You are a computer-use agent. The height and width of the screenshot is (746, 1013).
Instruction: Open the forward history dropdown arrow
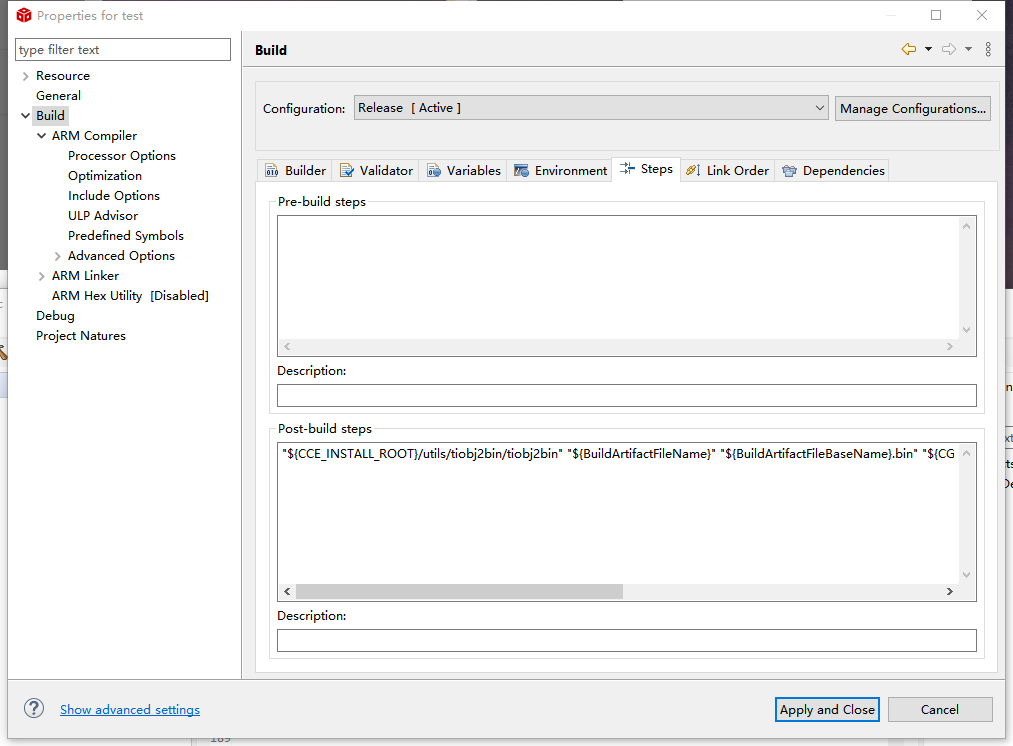tap(968, 49)
